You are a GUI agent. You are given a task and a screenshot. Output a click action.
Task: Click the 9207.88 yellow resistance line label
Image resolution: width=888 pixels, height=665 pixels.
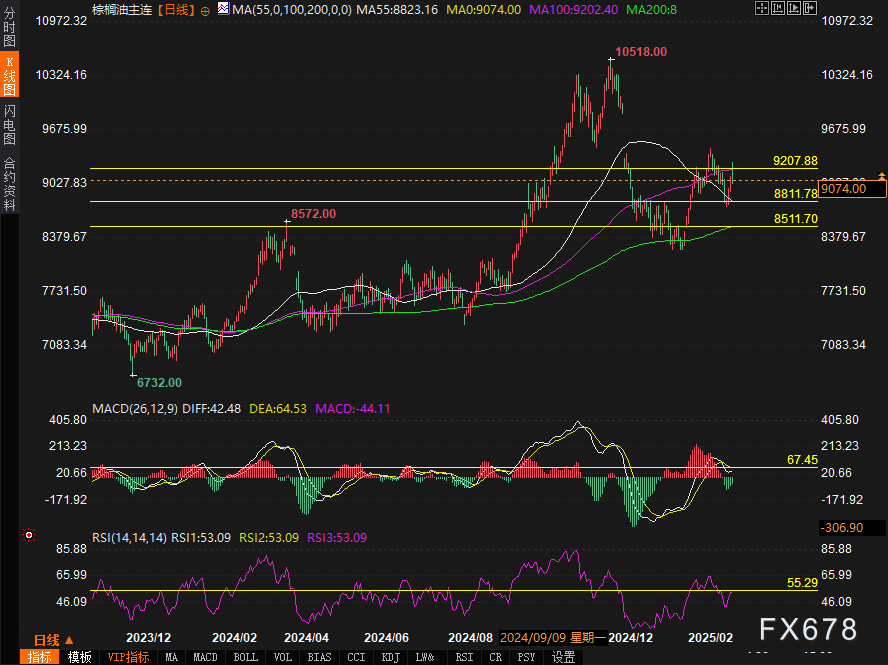tap(795, 161)
